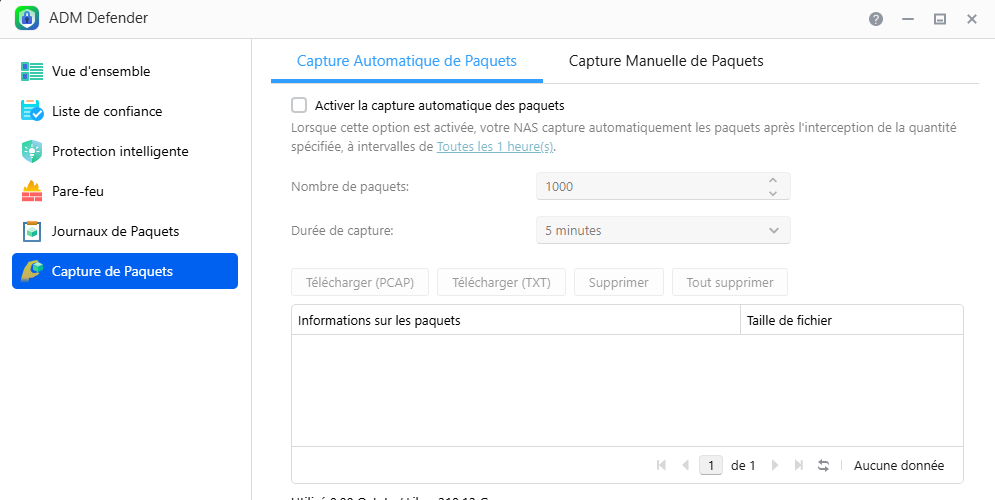The image size is (995, 500).
Task: Click the page number input field
Action: 711,465
